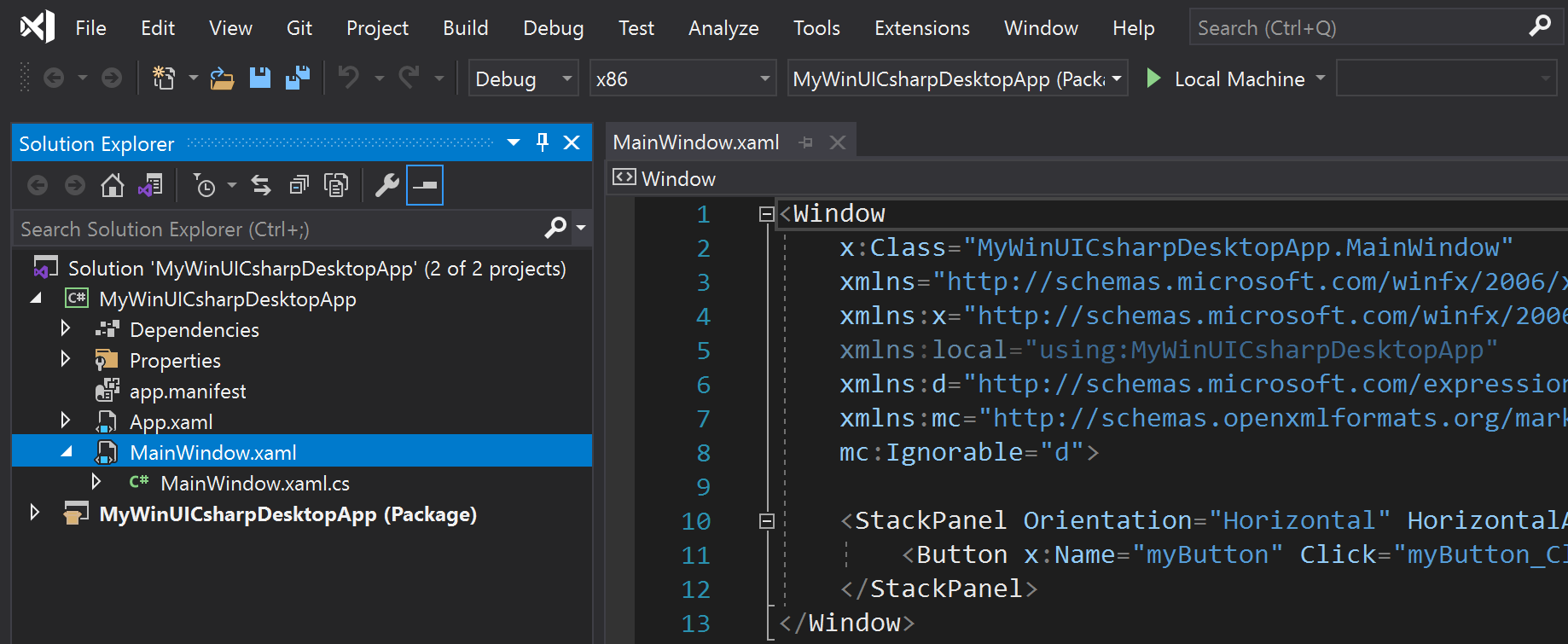The image size is (1568, 644).
Task: Click the Properties wrench icon
Action: [x=387, y=185]
